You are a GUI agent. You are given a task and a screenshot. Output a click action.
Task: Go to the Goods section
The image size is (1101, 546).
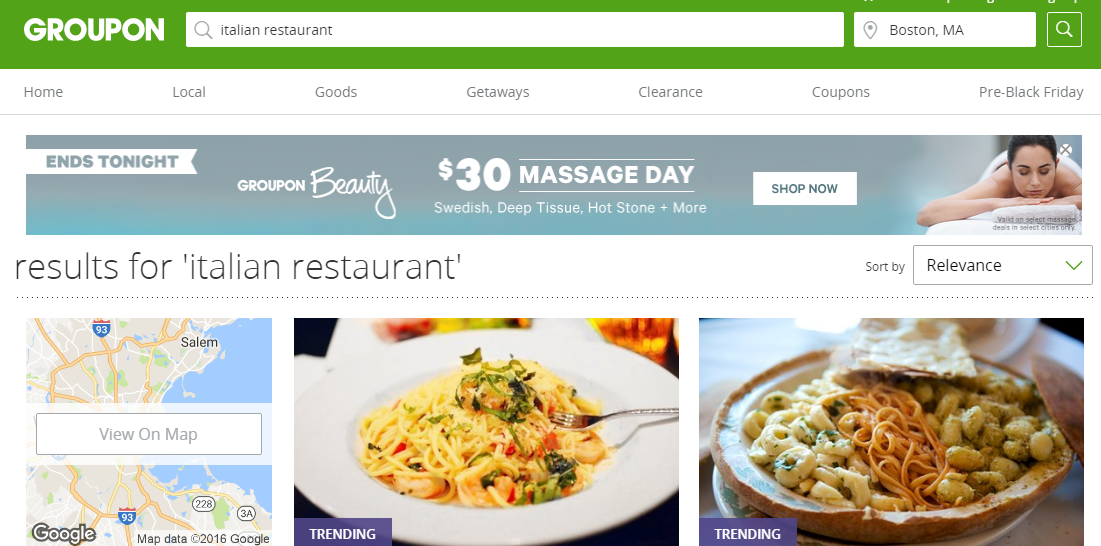[x=336, y=92]
